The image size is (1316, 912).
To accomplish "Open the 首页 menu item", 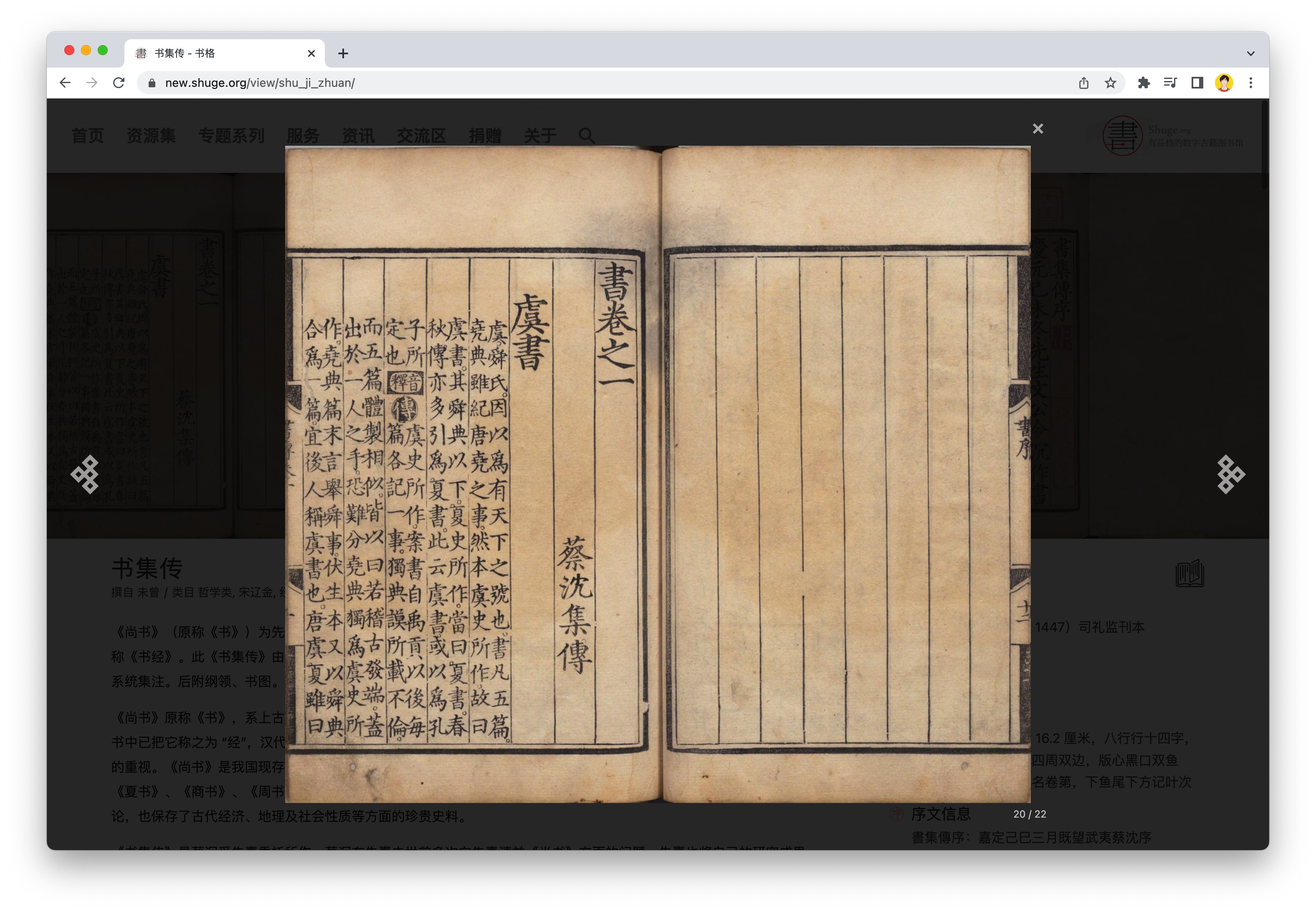I will pos(87,135).
